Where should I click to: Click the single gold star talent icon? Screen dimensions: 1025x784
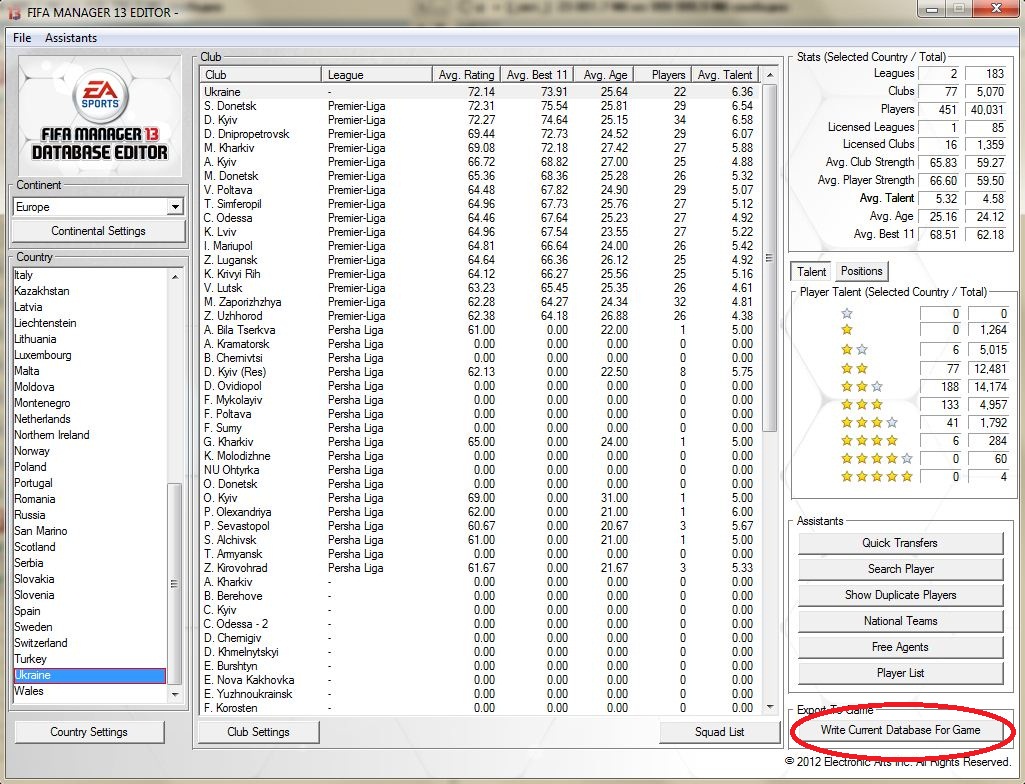pyautogui.click(x=847, y=331)
